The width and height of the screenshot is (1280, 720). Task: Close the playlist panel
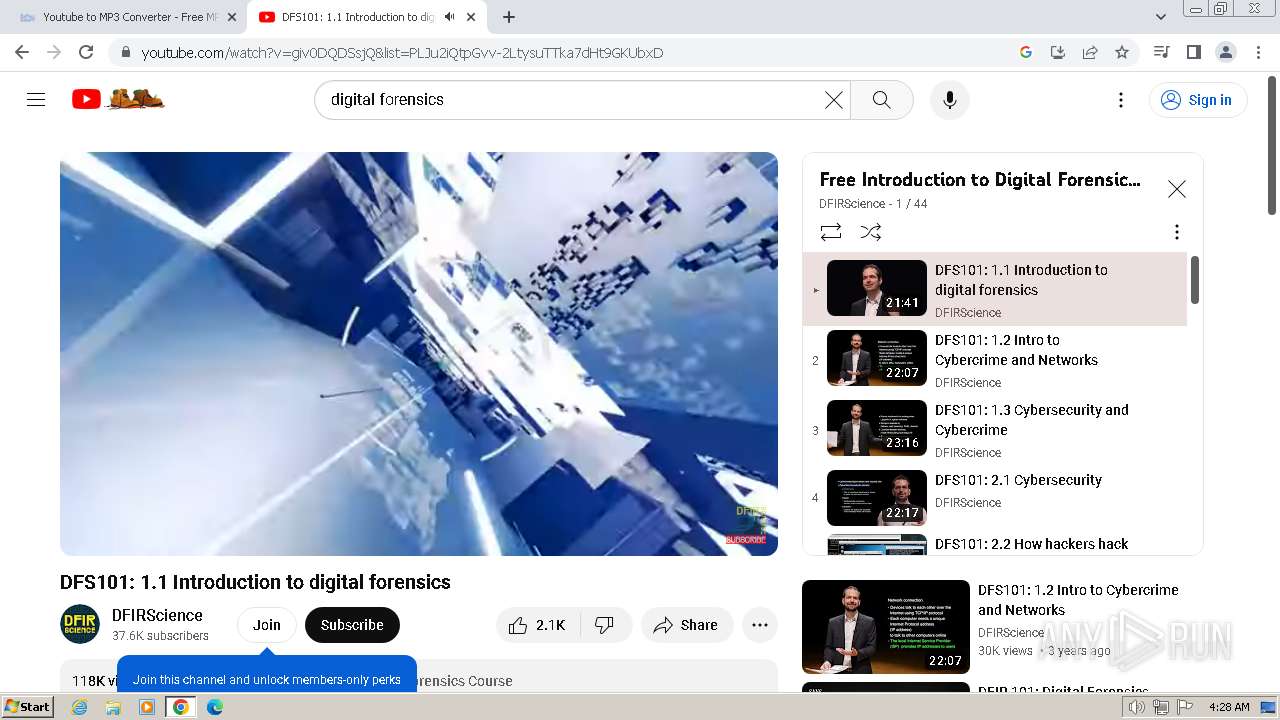(1177, 189)
